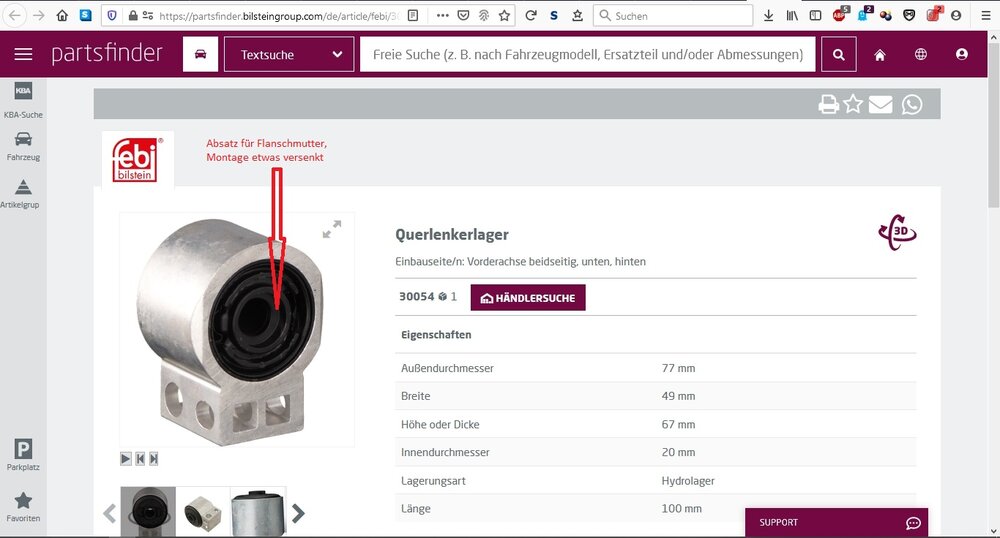The height and width of the screenshot is (538, 1000).
Task: Show next thumbnails with right chevron
Action: [x=298, y=513]
